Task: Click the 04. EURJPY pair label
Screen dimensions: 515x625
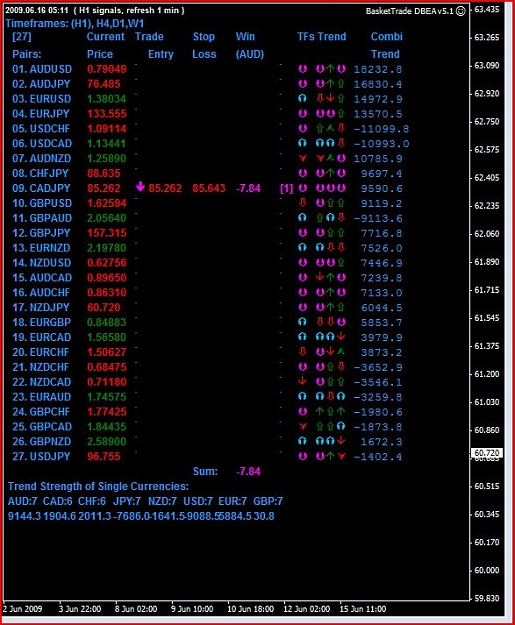Action: click(x=41, y=114)
